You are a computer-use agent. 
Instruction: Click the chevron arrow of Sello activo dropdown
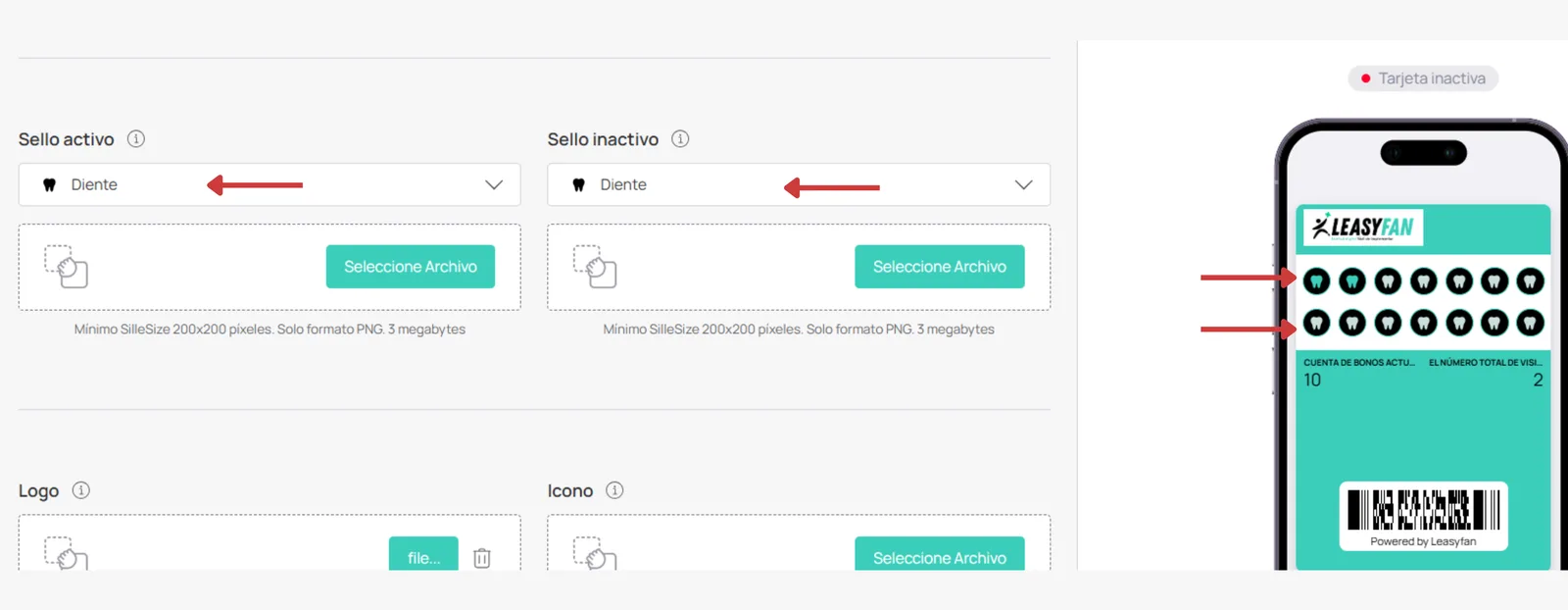[494, 184]
